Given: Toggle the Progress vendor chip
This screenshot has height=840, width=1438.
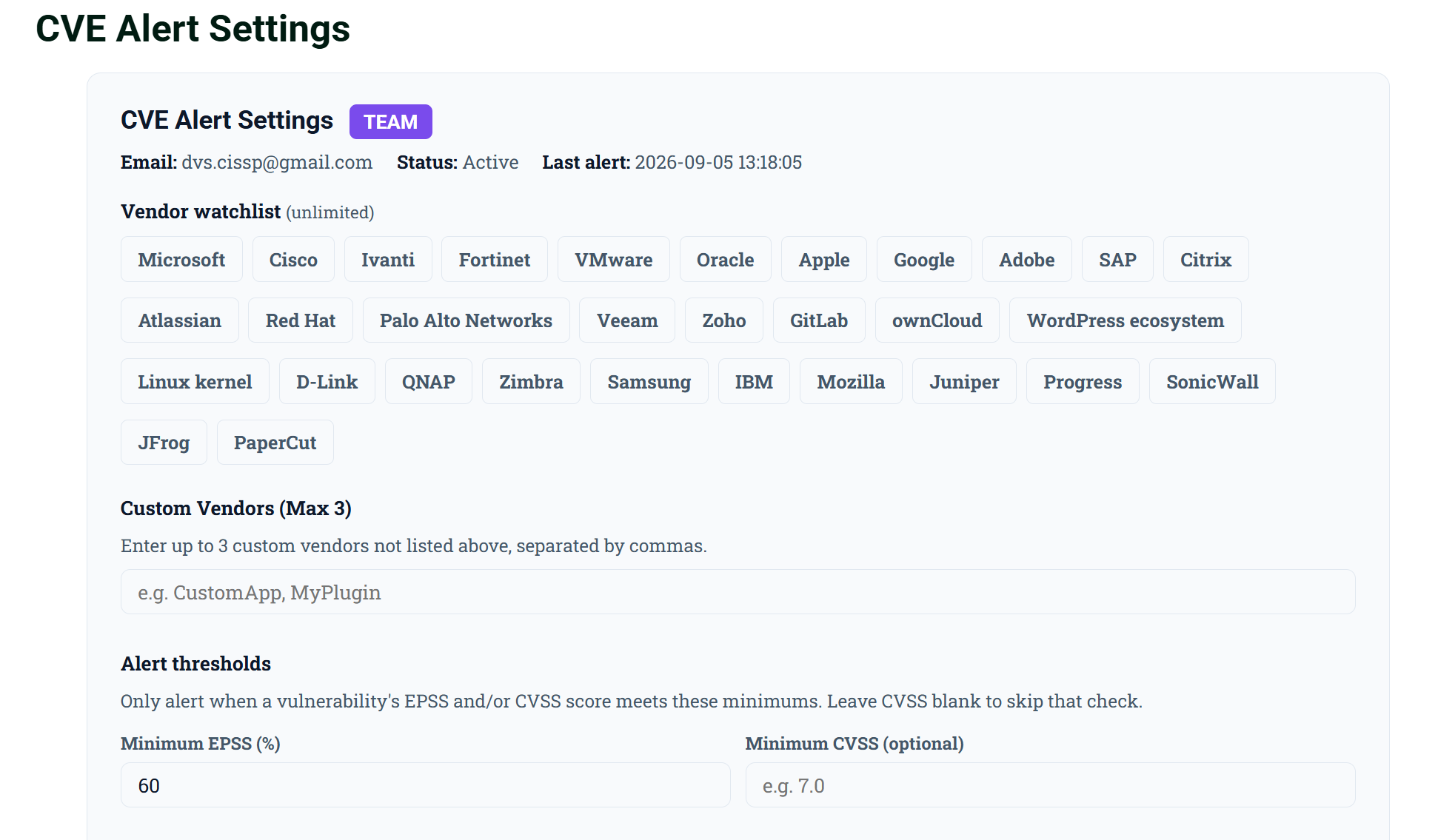Looking at the screenshot, I should click(1083, 382).
